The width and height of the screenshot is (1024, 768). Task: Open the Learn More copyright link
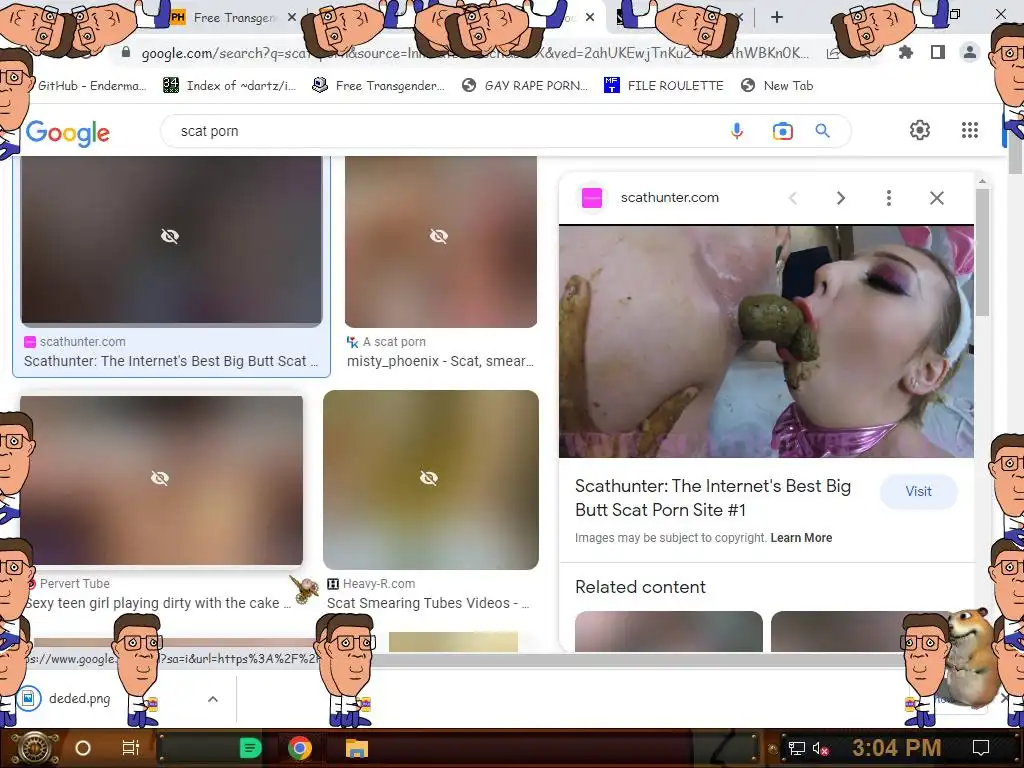[x=801, y=538]
